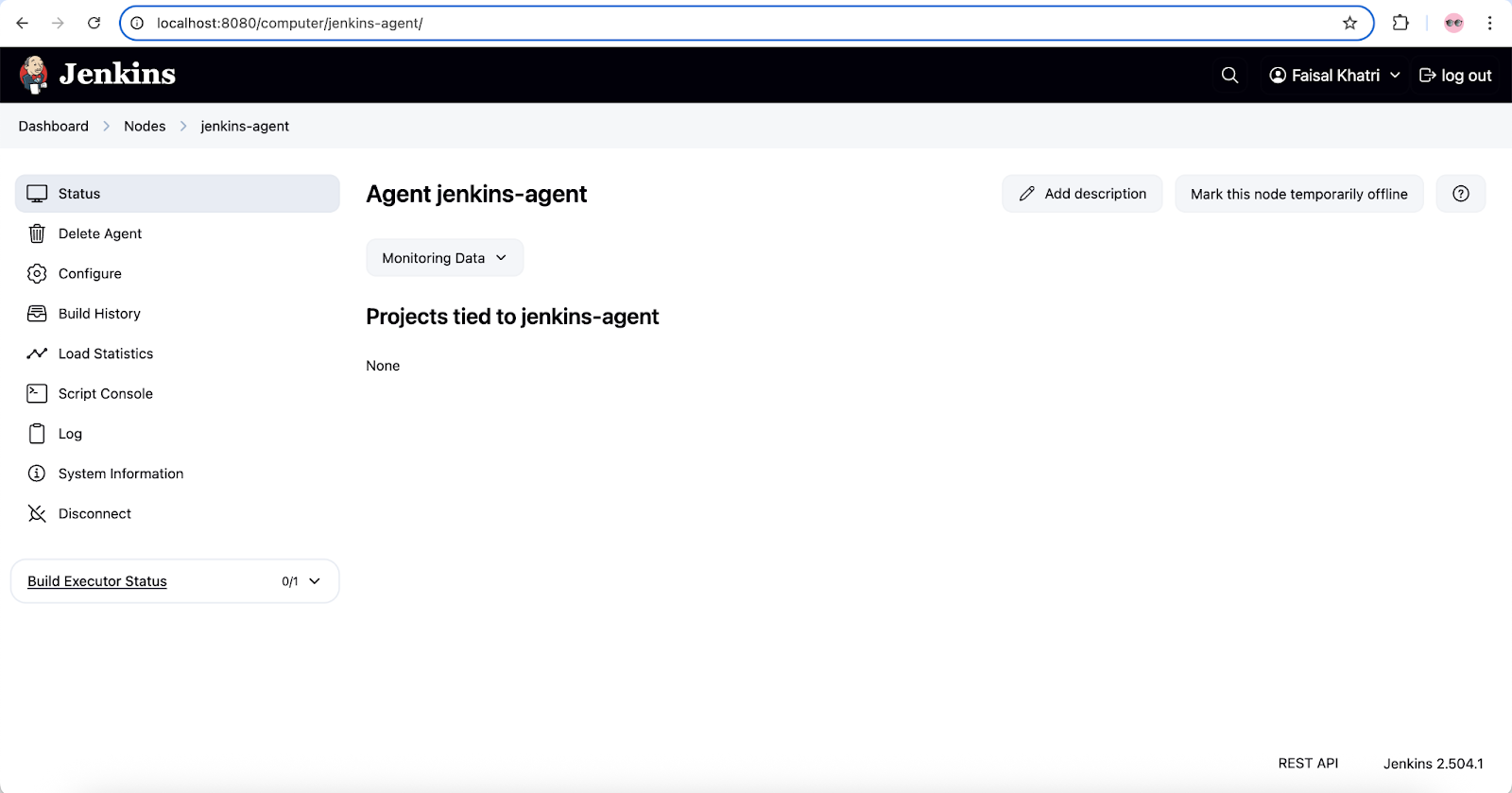Click the user avatar icon beside Faisal Khatri

[x=1278, y=75]
